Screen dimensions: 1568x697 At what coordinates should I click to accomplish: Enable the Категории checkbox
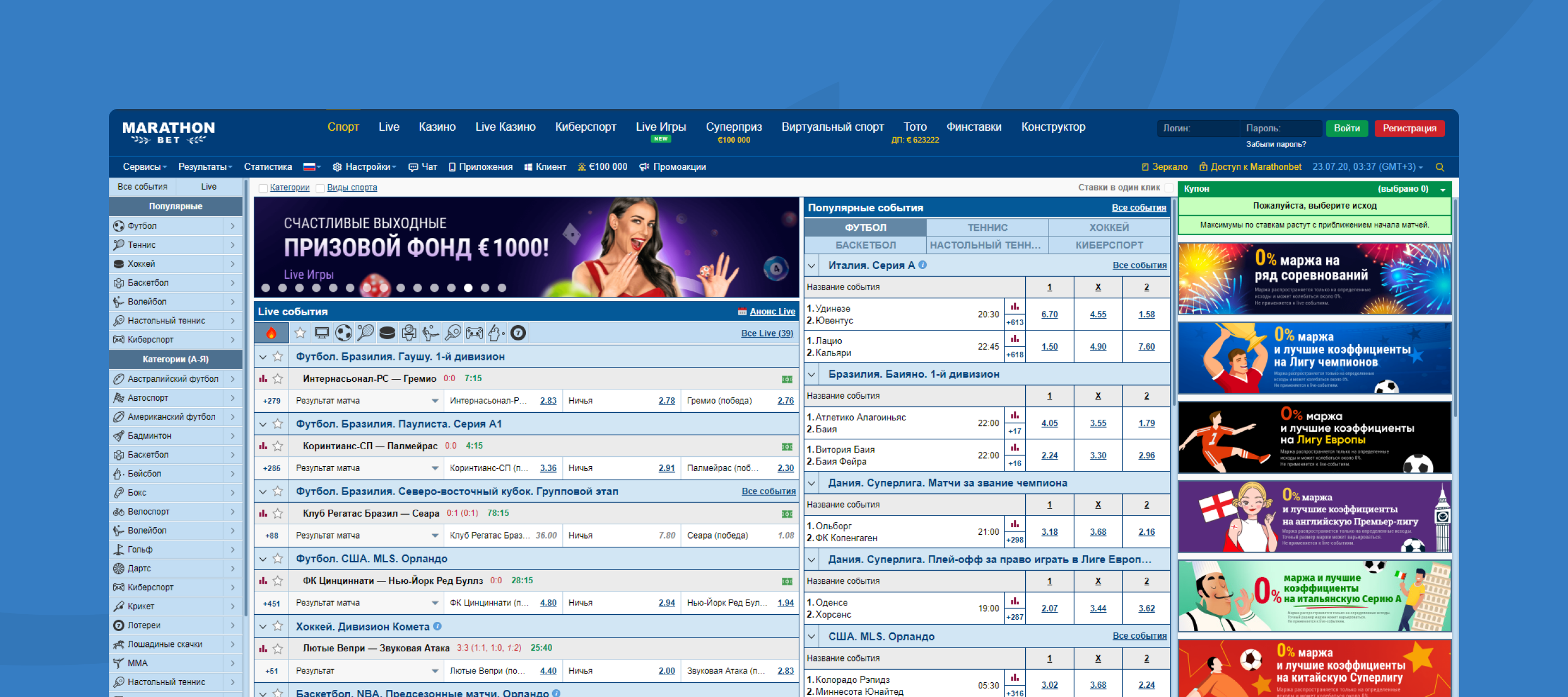pyautogui.click(x=263, y=188)
